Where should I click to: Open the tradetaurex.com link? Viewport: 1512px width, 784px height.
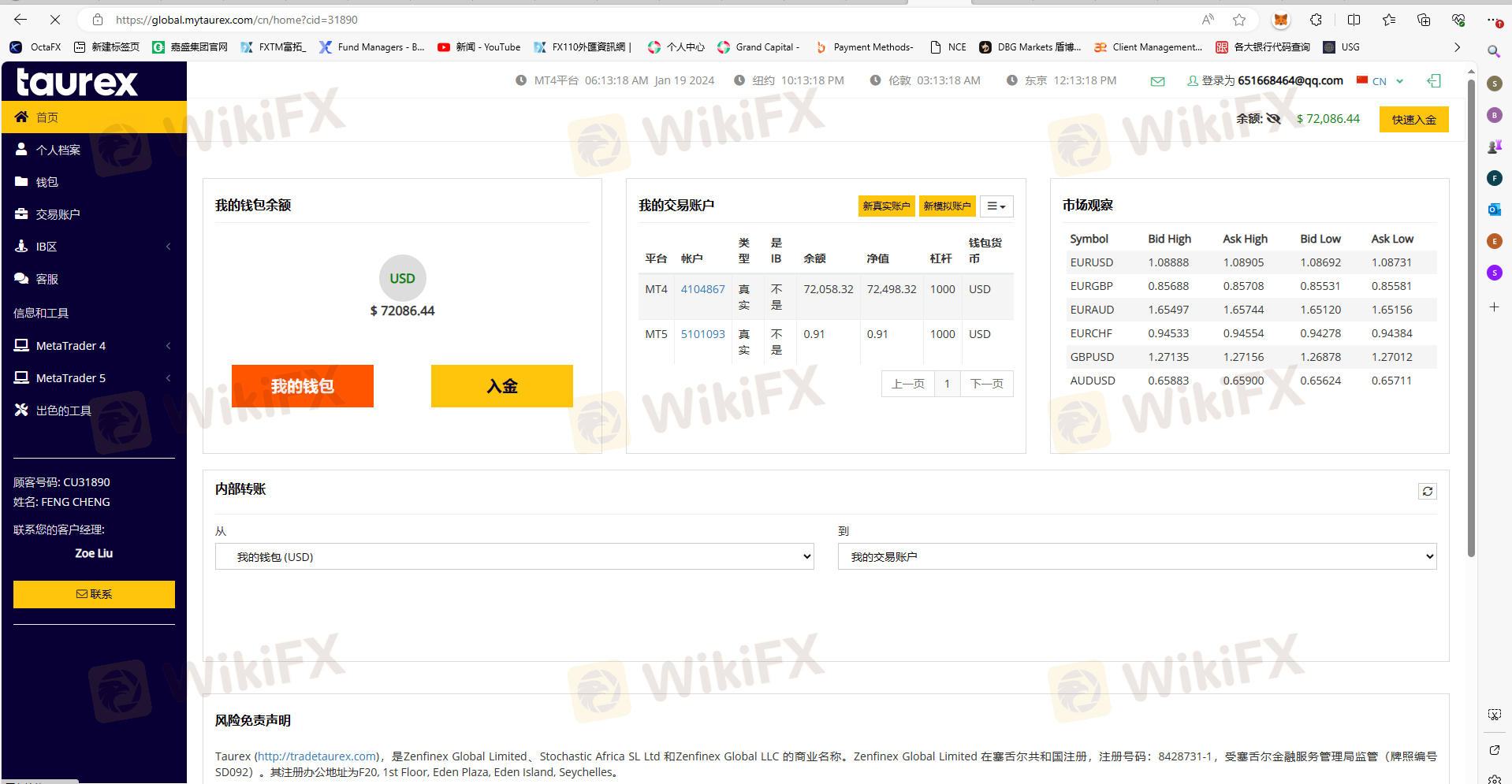pyautogui.click(x=317, y=756)
